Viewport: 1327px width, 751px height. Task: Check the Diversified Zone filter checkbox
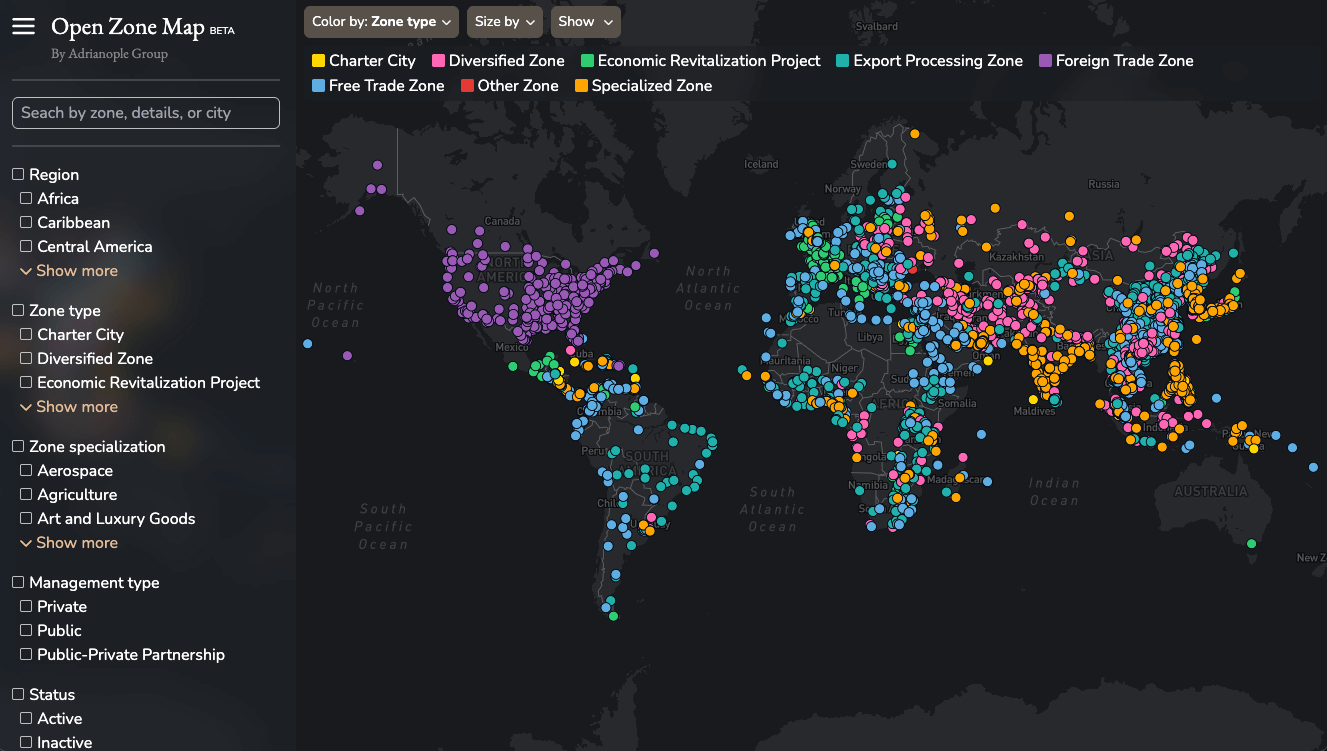point(26,359)
